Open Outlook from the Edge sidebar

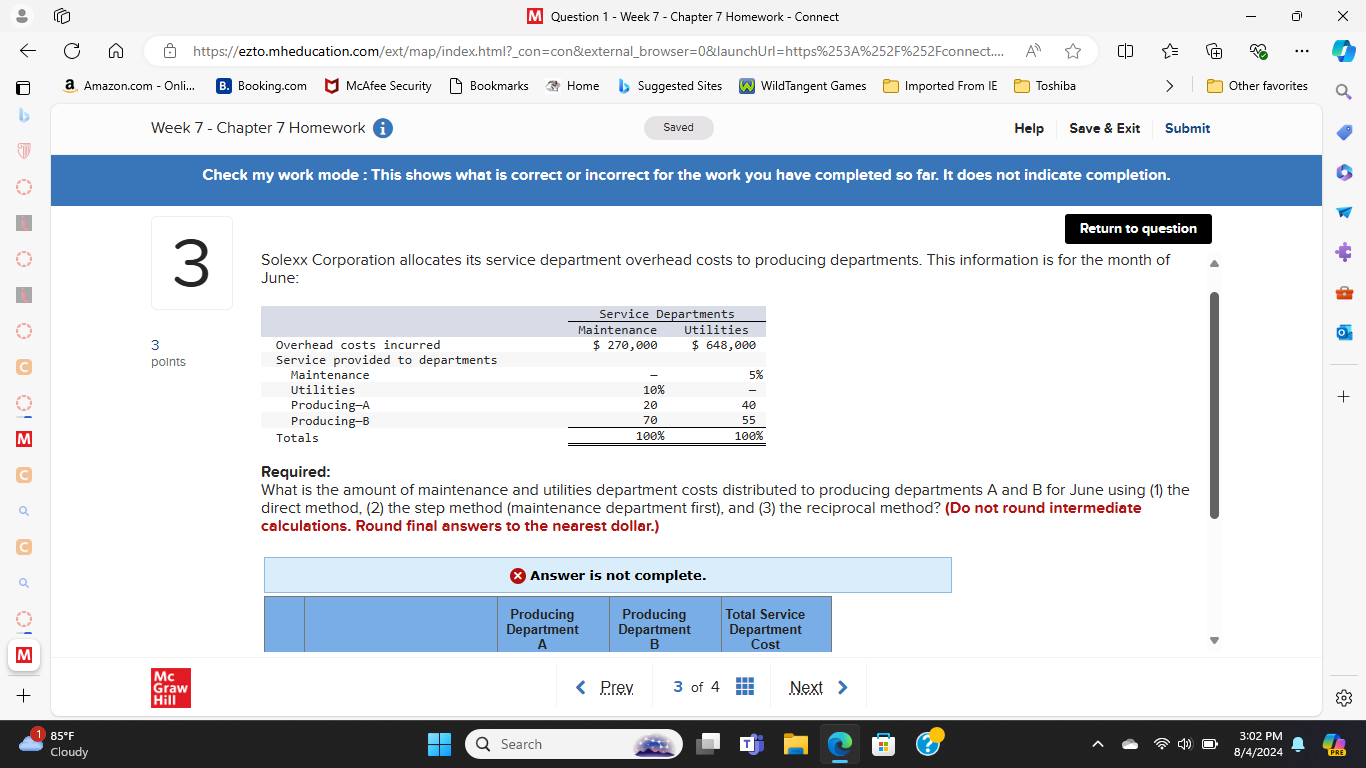(1344, 332)
